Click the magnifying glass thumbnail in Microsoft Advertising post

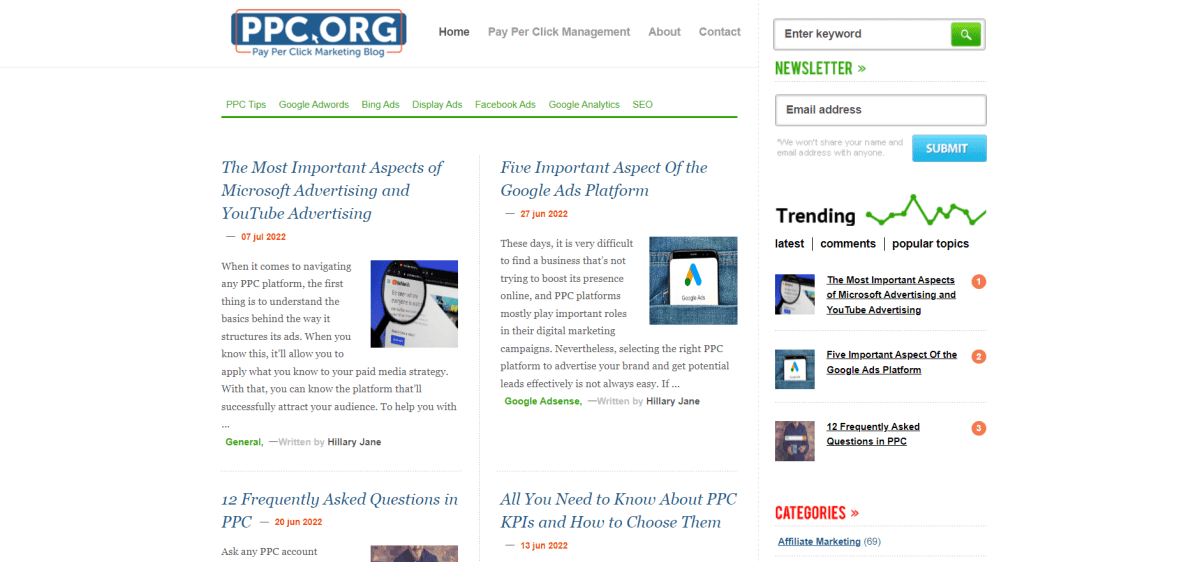coord(414,304)
